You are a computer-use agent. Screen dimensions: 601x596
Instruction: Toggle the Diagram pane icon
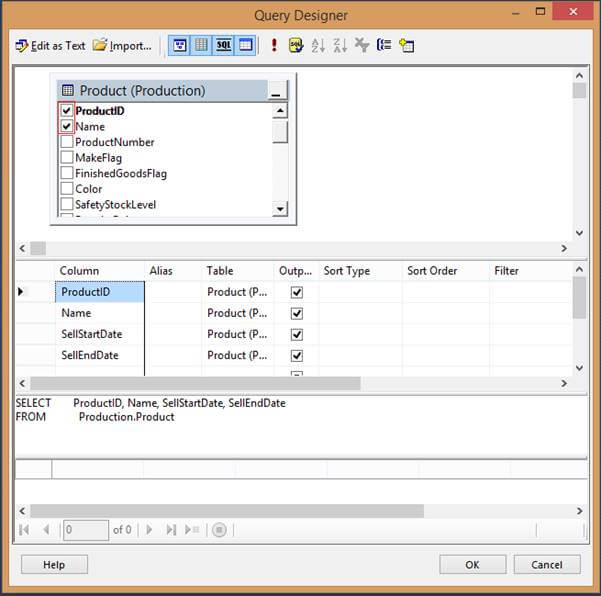click(179, 46)
